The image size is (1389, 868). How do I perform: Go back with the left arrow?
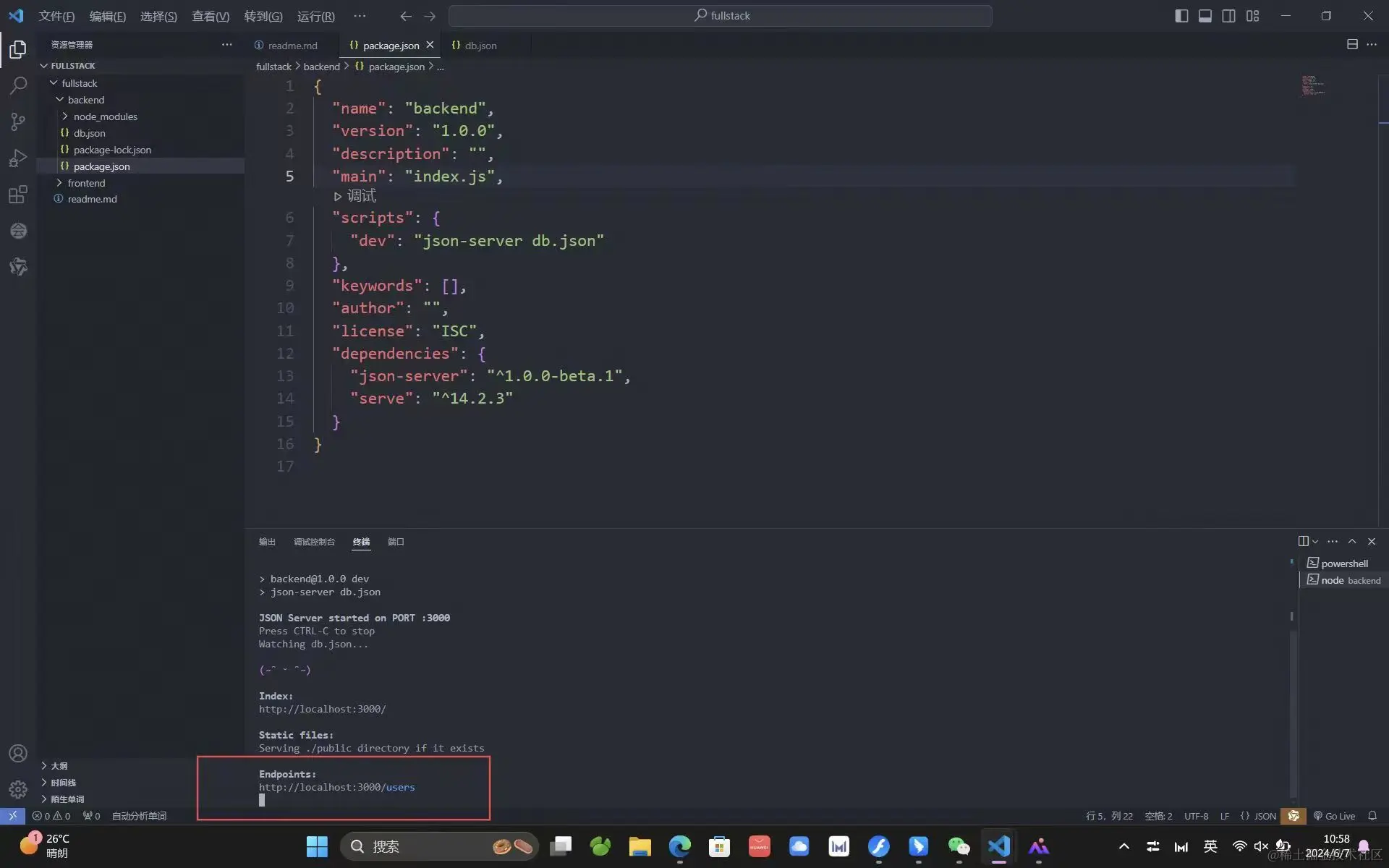point(406,16)
